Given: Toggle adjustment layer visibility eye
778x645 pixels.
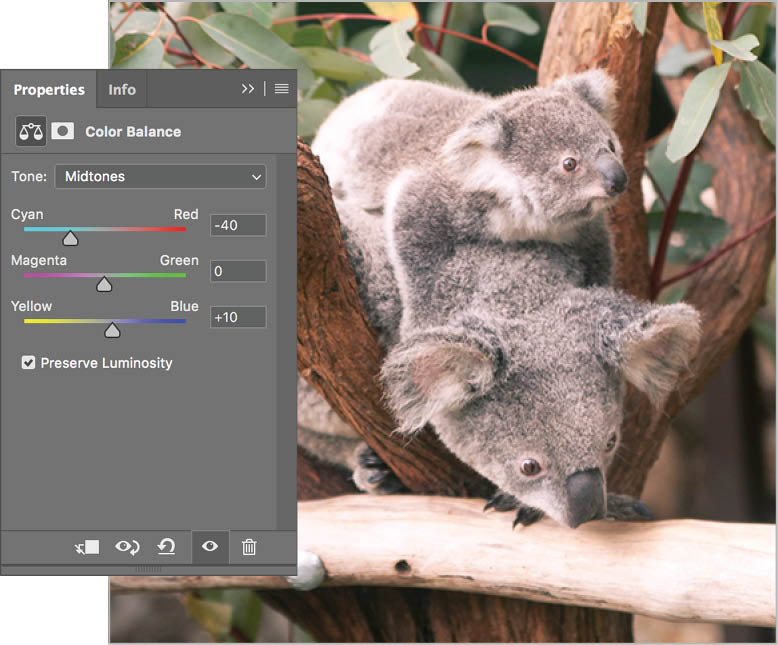Looking at the screenshot, I should [210, 546].
